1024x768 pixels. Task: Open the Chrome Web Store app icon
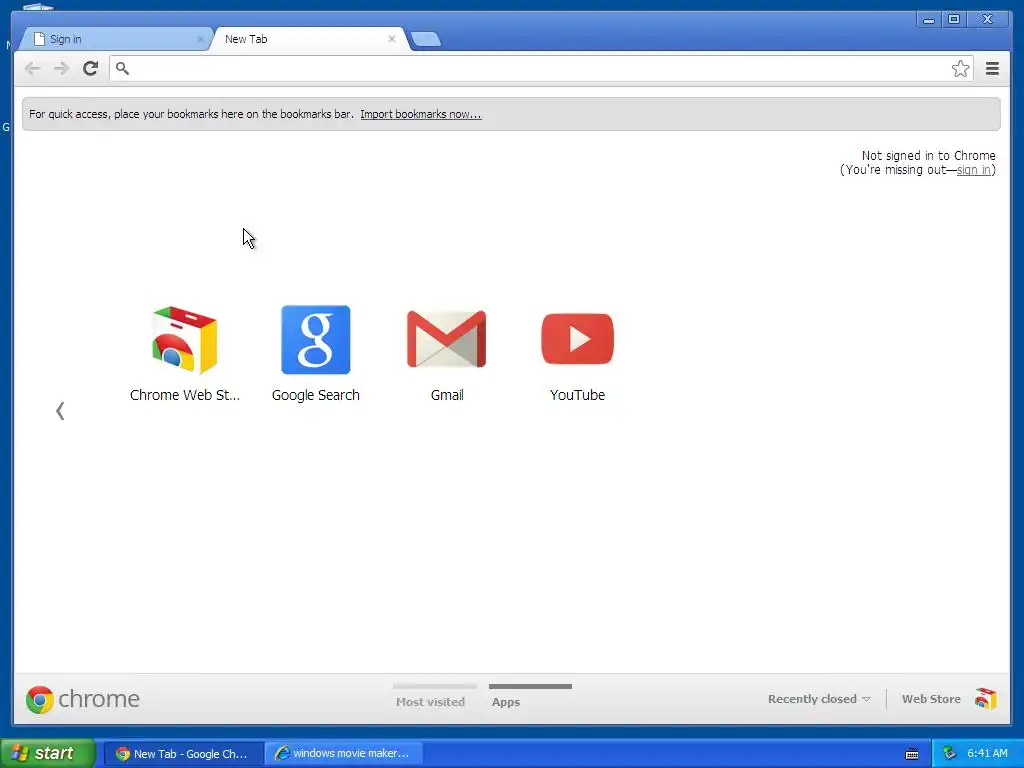coord(185,340)
